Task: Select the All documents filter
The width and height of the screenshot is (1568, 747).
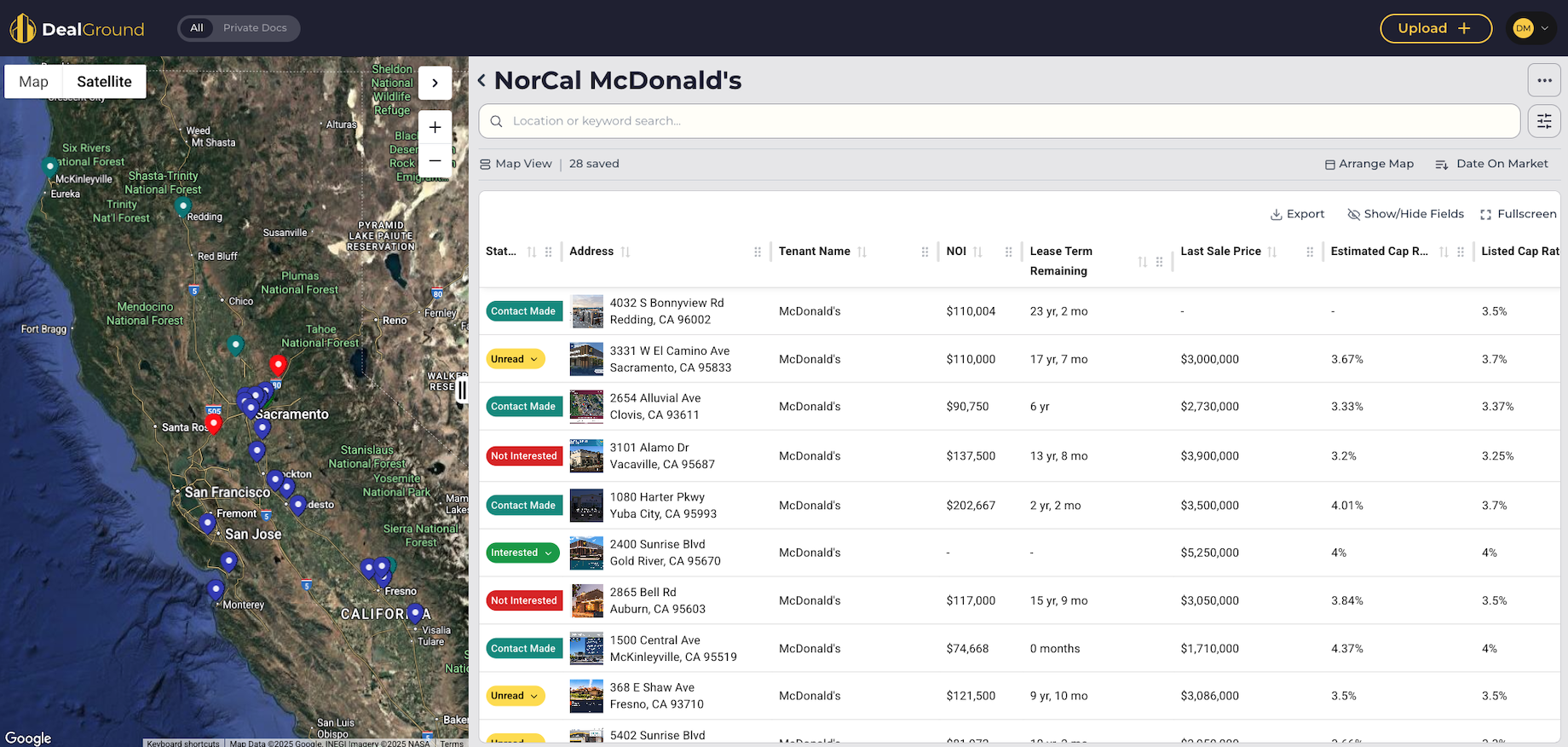Action: 197,28
